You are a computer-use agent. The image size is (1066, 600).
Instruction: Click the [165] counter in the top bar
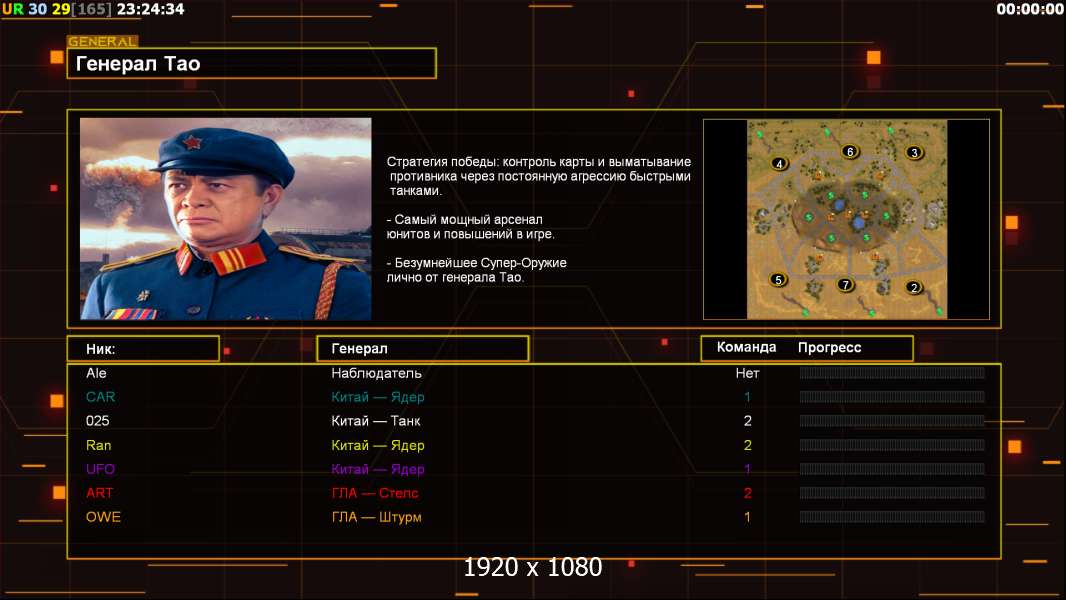[x=92, y=9]
